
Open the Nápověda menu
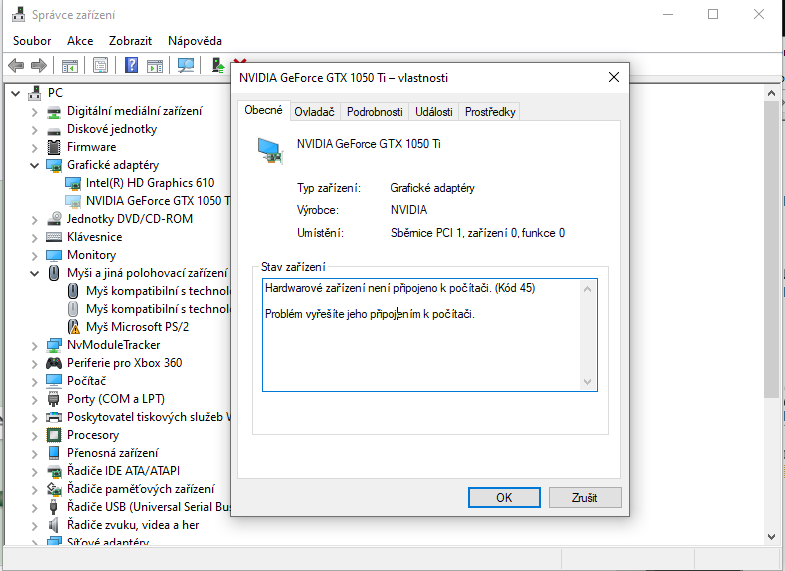point(195,41)
